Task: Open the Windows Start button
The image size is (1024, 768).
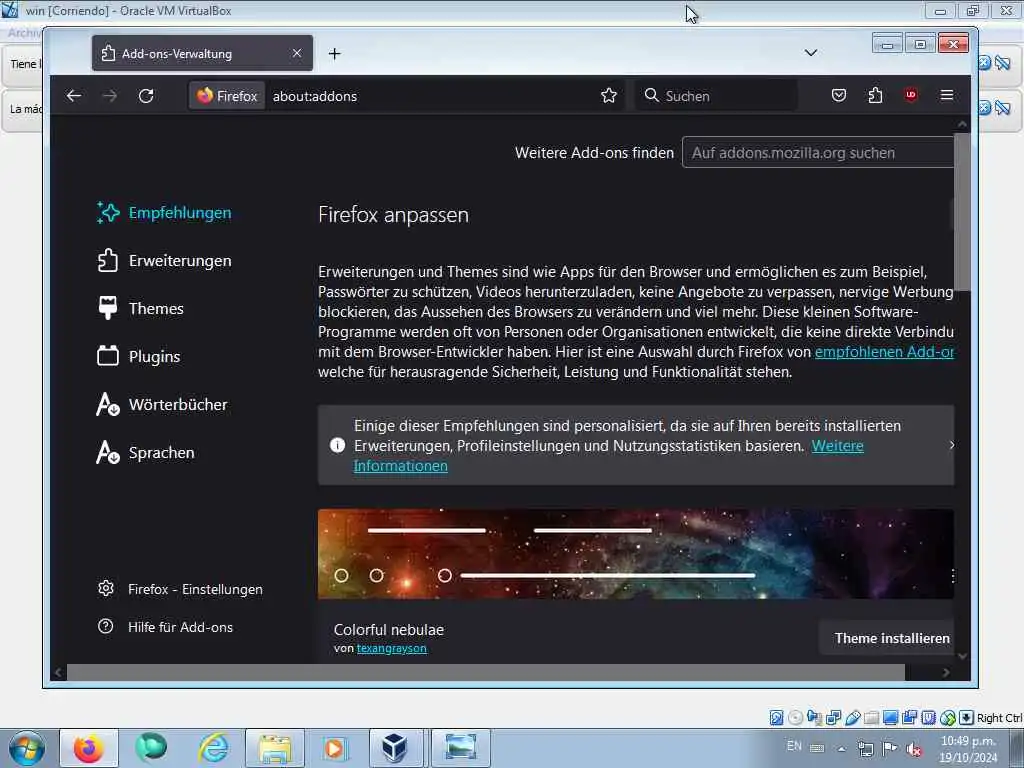Action: [26, 748]
